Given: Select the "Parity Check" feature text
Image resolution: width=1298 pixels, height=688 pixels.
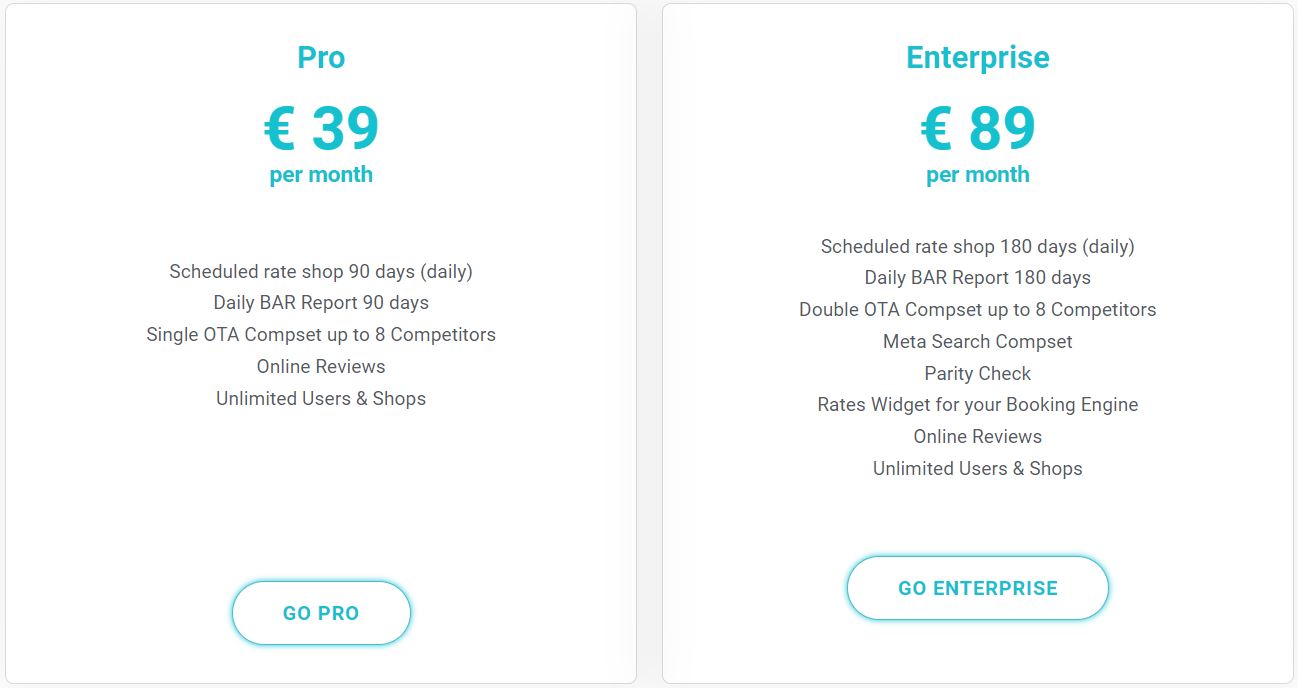Looking at the screenshot, I should [977, 374].
